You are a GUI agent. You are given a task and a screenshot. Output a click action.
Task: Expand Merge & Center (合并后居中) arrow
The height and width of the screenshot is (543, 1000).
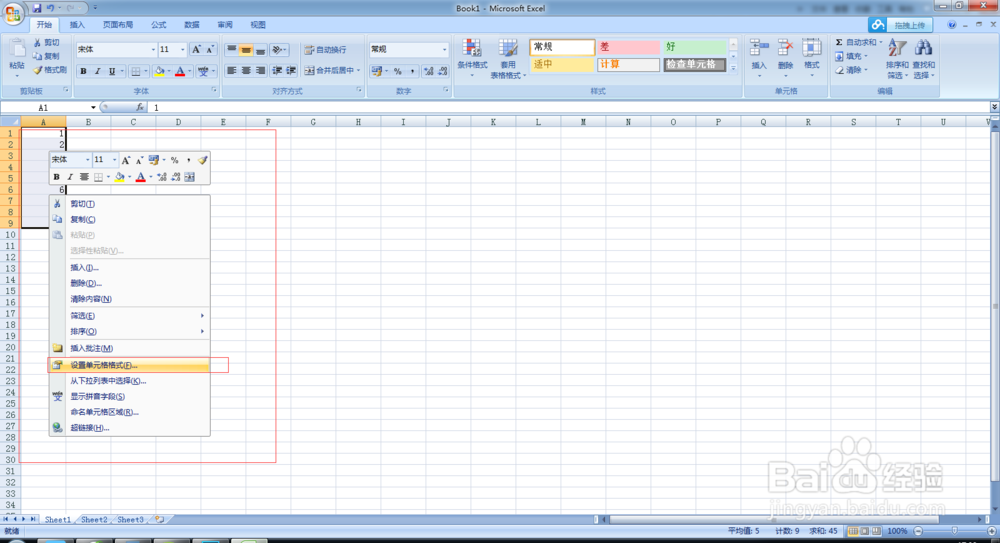click(358, 71)
